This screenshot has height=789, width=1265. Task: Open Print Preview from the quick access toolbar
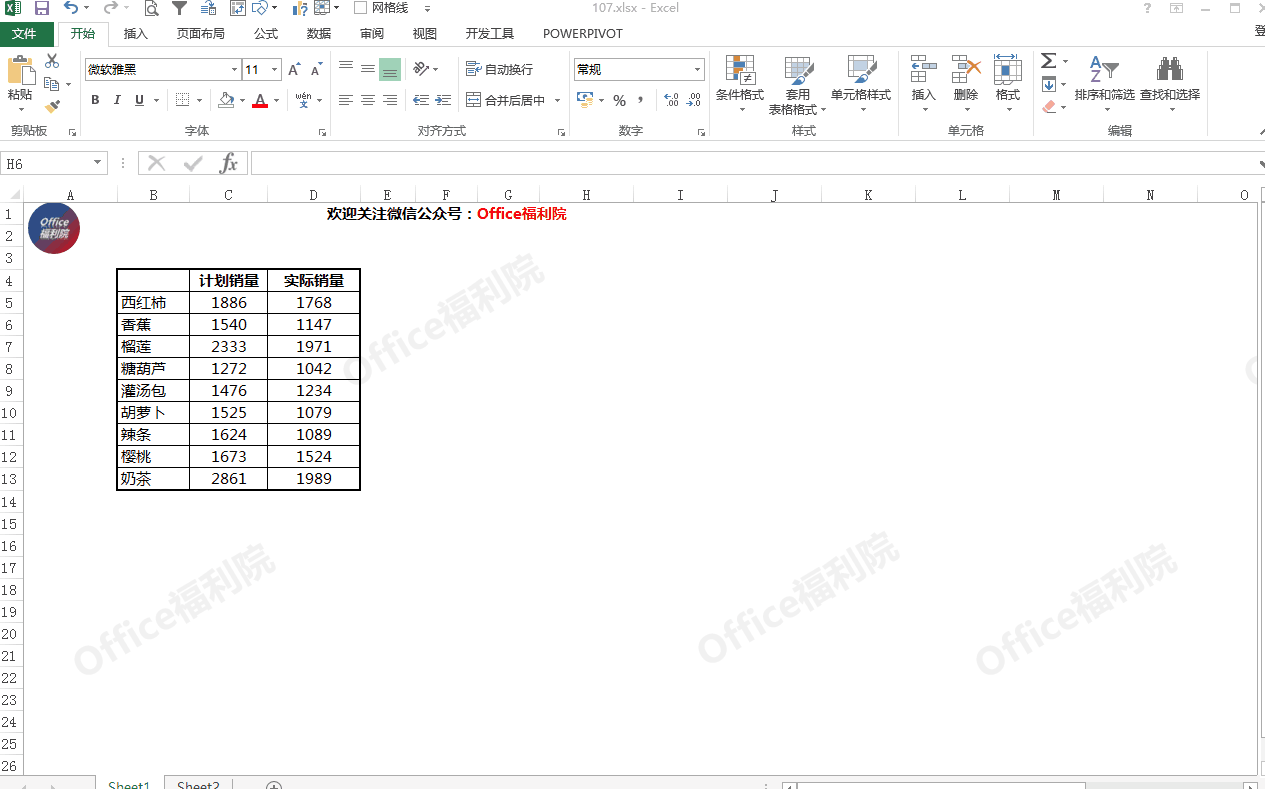[x=151, y=8]
